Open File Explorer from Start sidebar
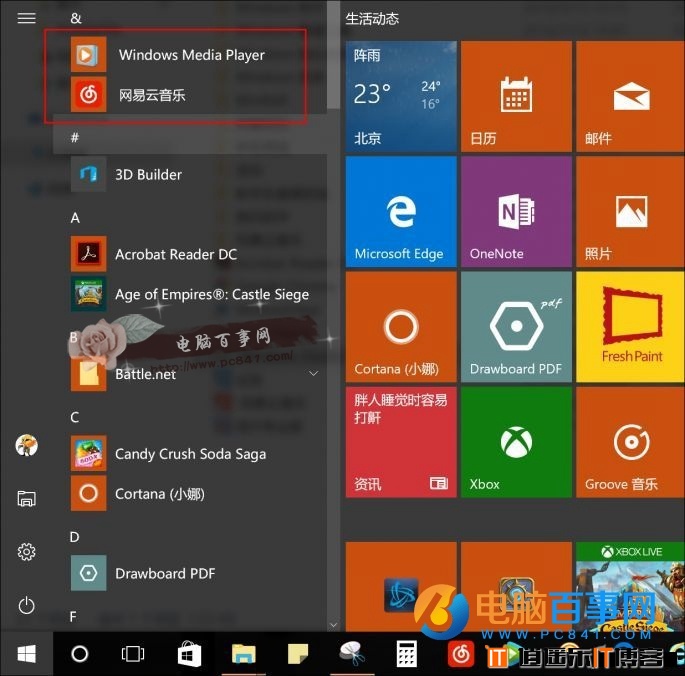This screenshot has width=685, height=676. (26, 498)
